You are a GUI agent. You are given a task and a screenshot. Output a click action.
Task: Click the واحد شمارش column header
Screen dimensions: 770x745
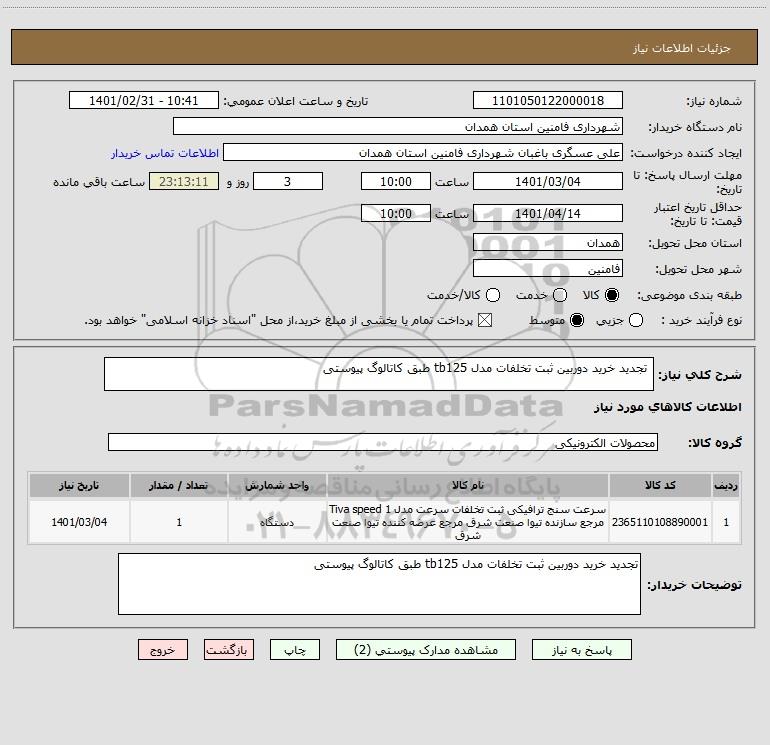[x=277, y=486]
